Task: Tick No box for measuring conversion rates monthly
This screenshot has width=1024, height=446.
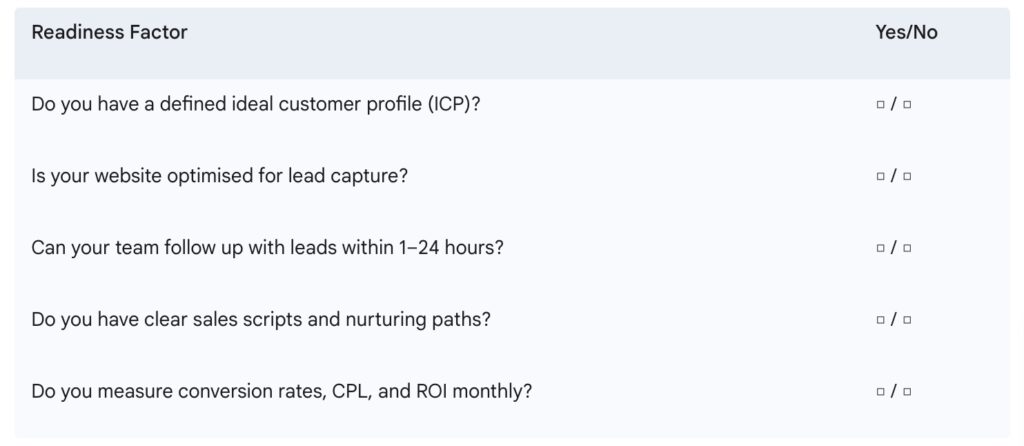Action: point(907,392)
